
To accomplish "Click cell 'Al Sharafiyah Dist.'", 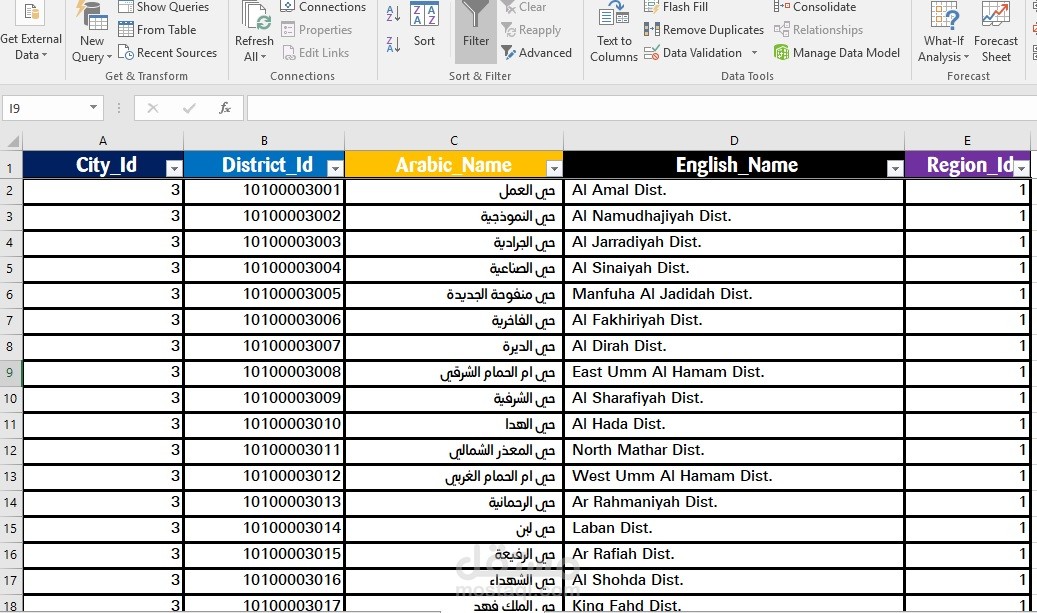I will point(734,399).
